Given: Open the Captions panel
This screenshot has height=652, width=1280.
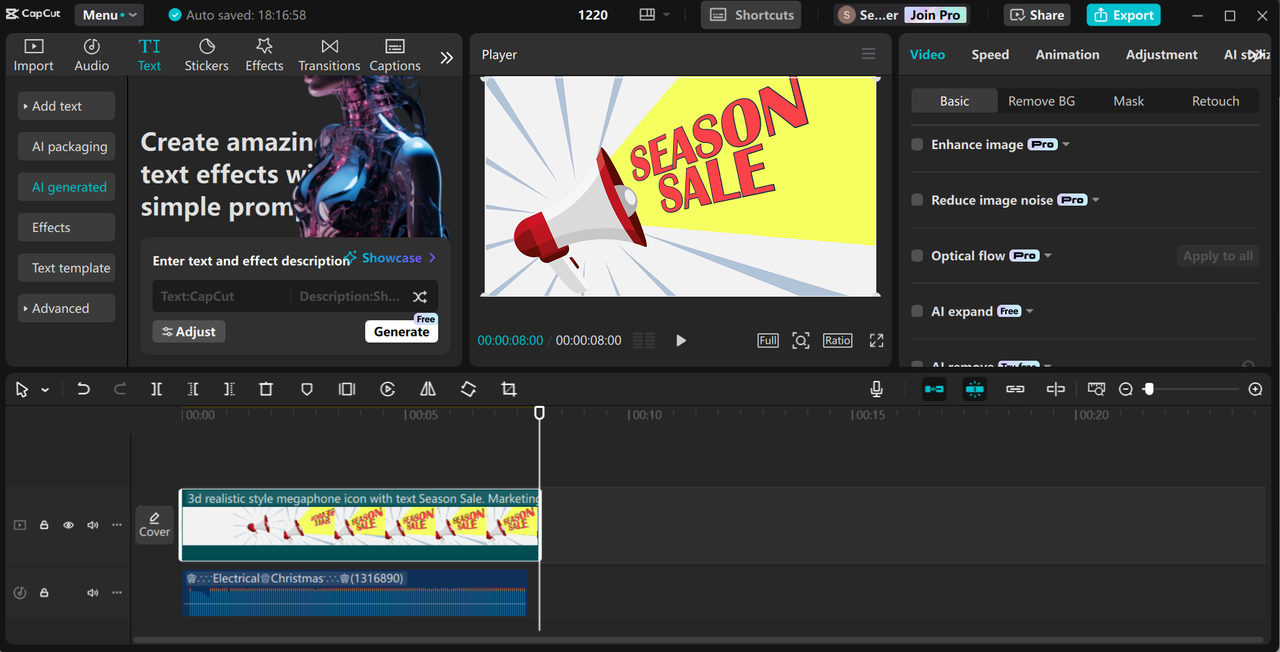Looking at the screenshot, I should 395,55.
